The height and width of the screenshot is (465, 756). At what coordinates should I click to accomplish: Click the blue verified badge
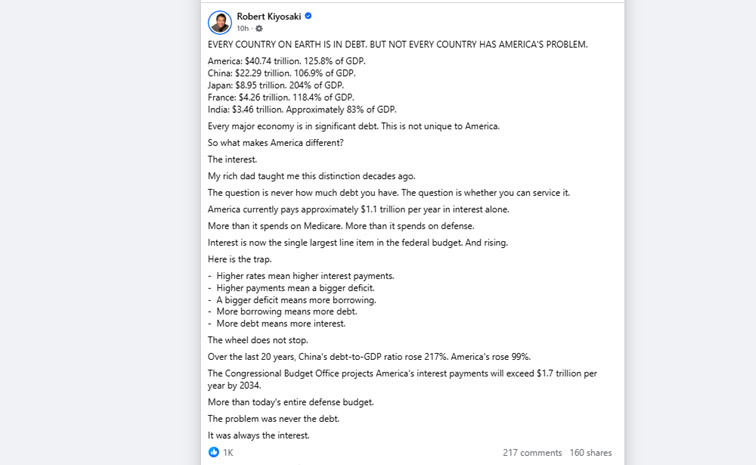(308, 16)
